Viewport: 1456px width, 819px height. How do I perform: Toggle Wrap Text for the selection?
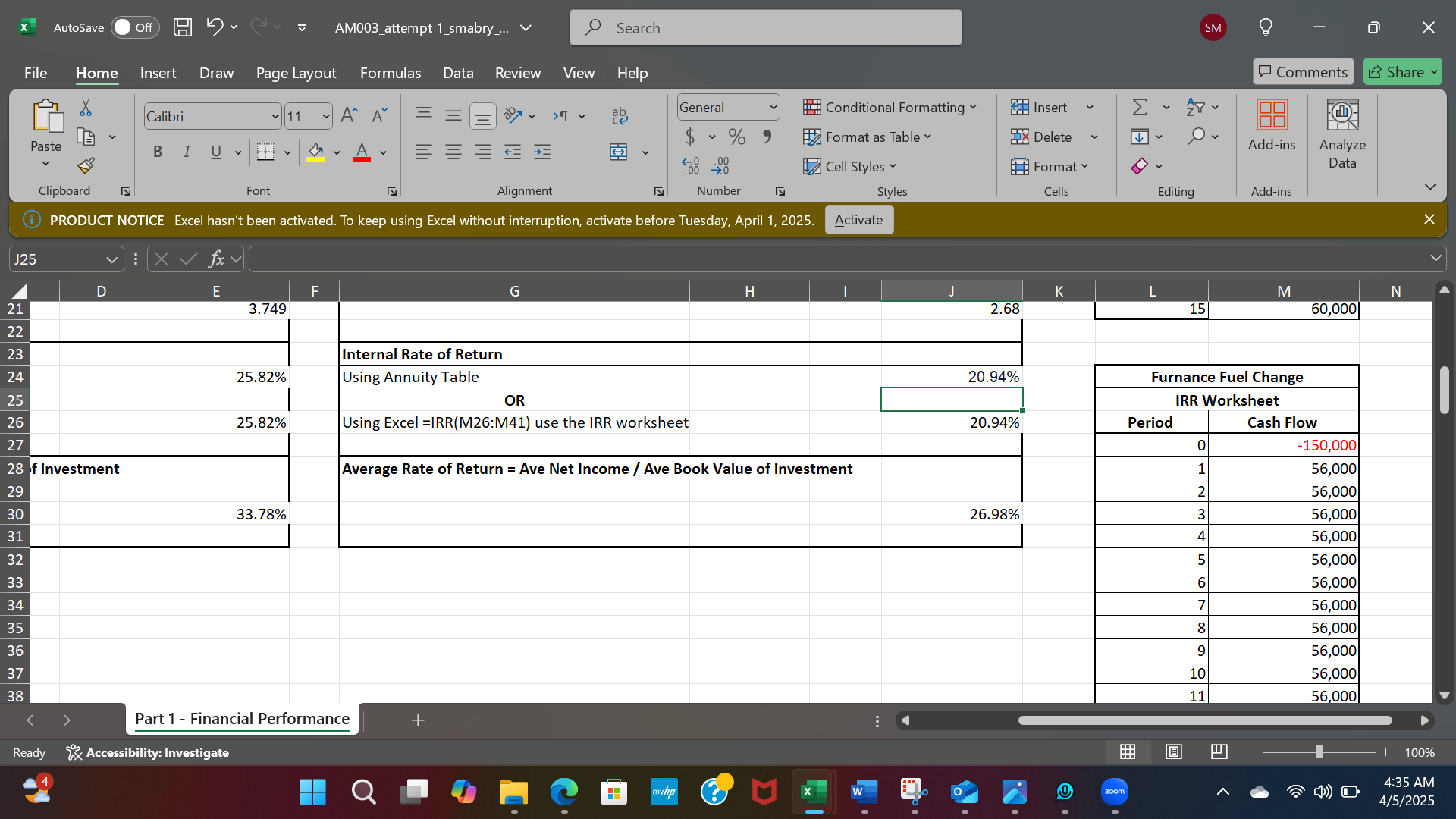(620, 115)
